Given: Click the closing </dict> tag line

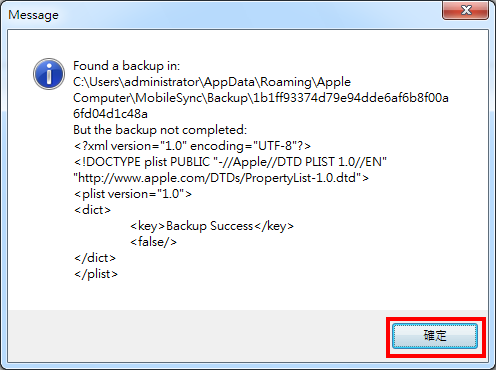Looking at the screenshot, I should point(95,258).
